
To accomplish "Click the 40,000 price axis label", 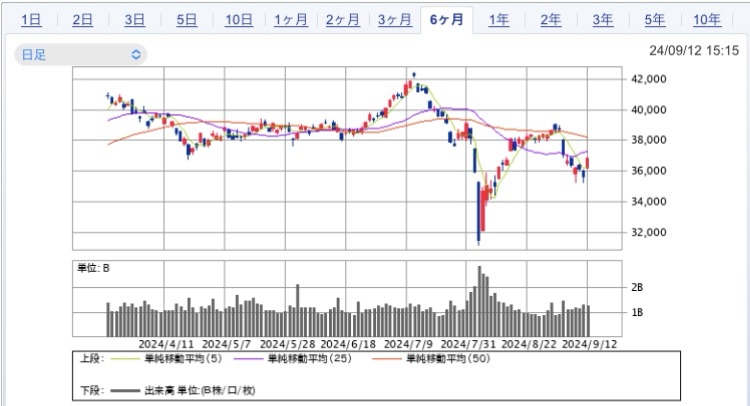I will click(x=649, y=110).
